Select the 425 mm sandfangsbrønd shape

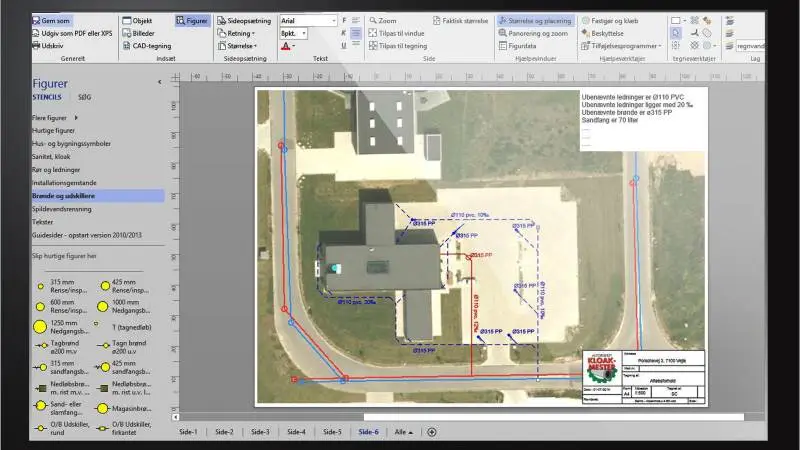pyautogui.click(x=123, y=367)
